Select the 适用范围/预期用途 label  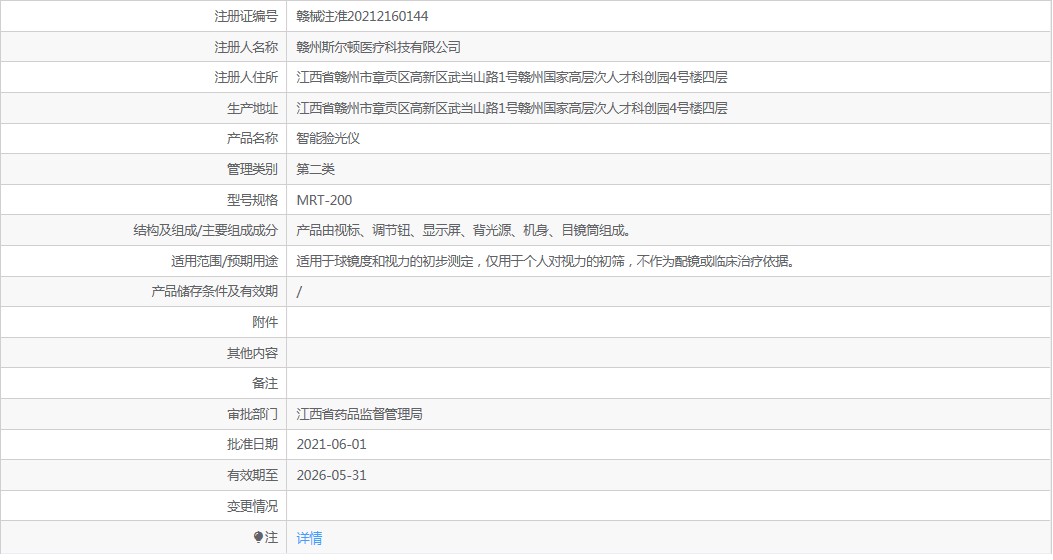[x=224, y=261]
